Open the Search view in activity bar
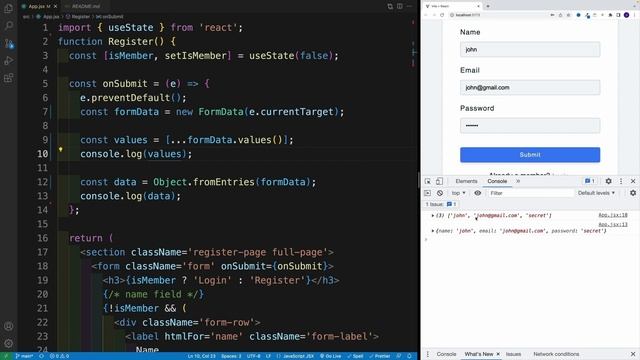 coord(8,26)
